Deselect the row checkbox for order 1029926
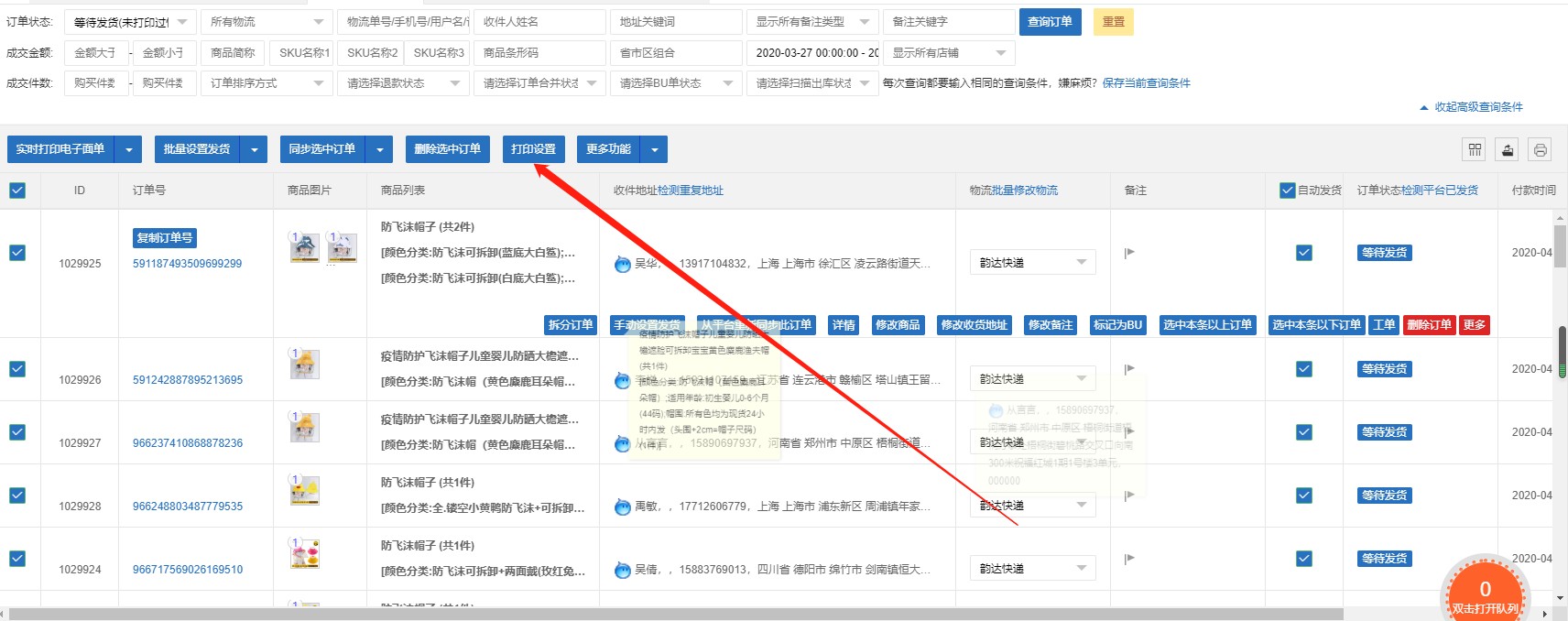 coord(17,369)
